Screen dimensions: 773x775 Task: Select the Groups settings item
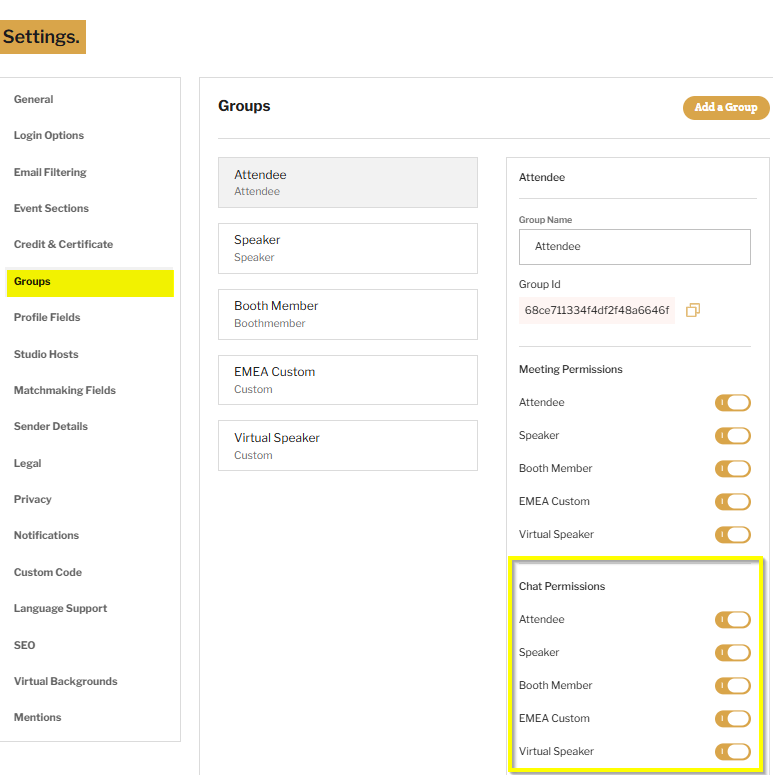90,282
